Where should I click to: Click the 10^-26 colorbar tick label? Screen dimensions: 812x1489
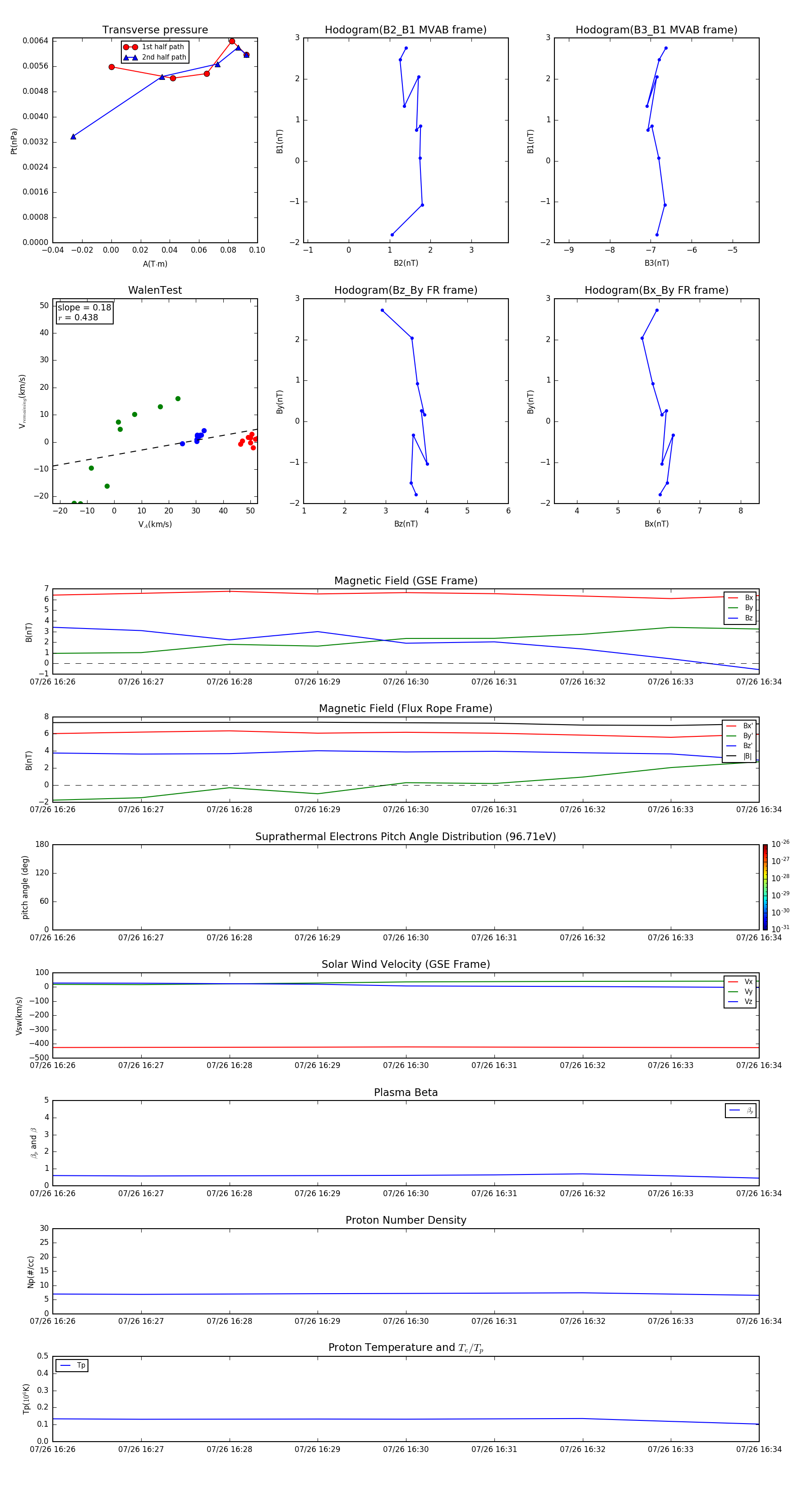[x=780, y=844]
